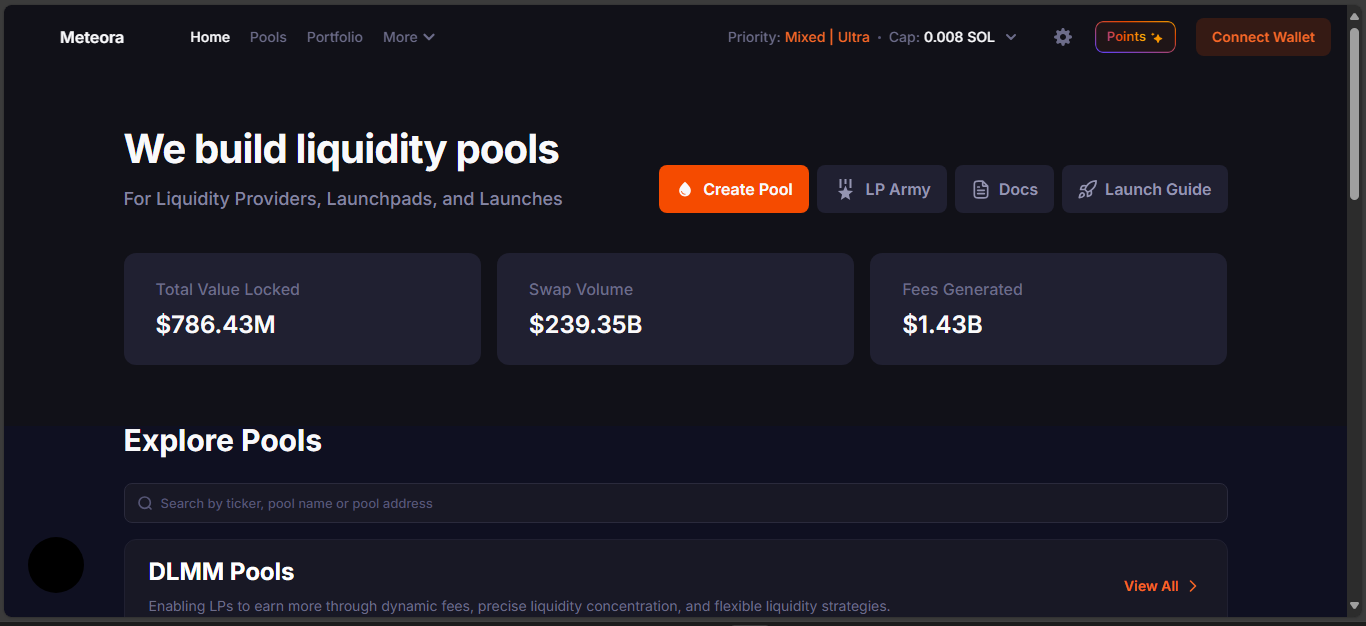Click the Meteora logo text
1366x626 pixels.
(x=92, y=37)
